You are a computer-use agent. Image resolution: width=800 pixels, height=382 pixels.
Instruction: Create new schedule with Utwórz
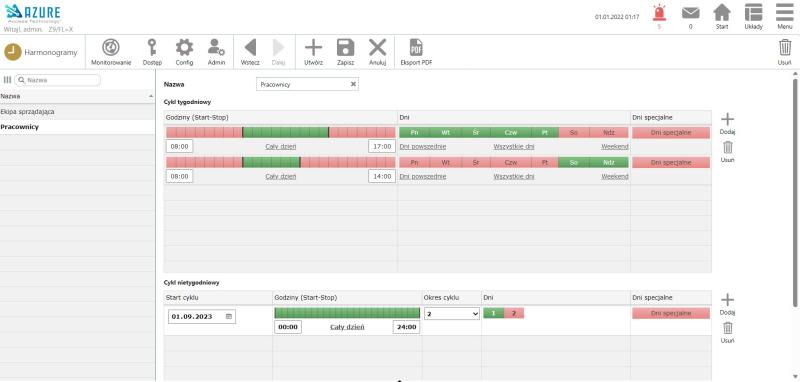point(313,52)
